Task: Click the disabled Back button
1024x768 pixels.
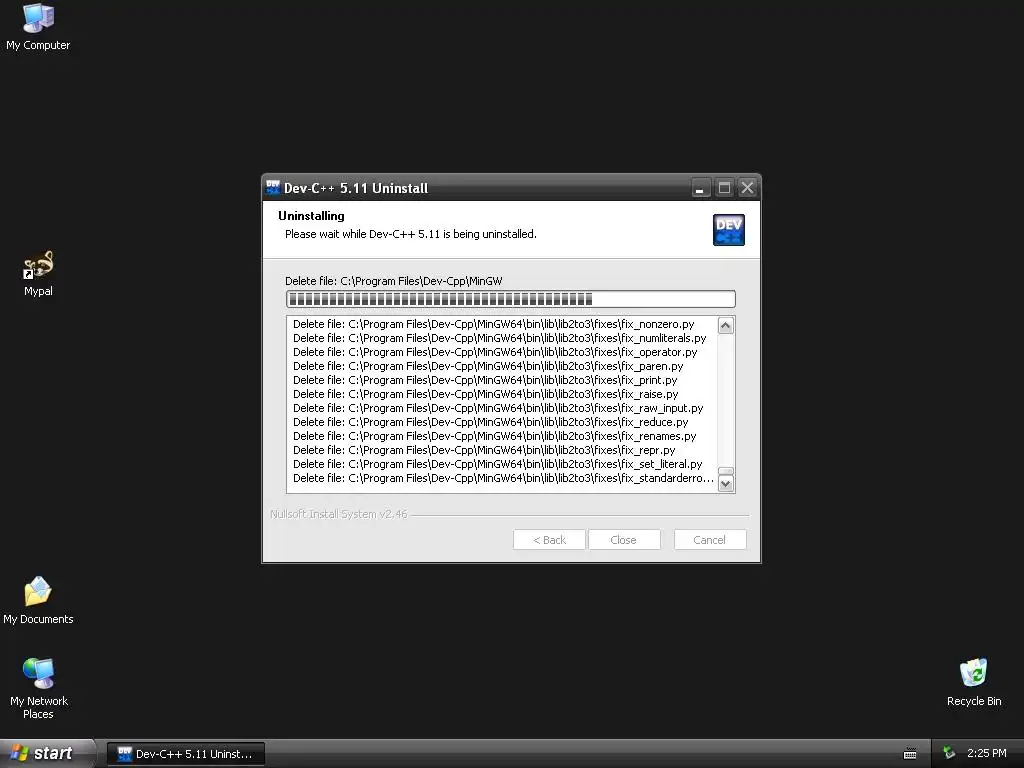Action: pyautogui.click(x=549, y=540)
